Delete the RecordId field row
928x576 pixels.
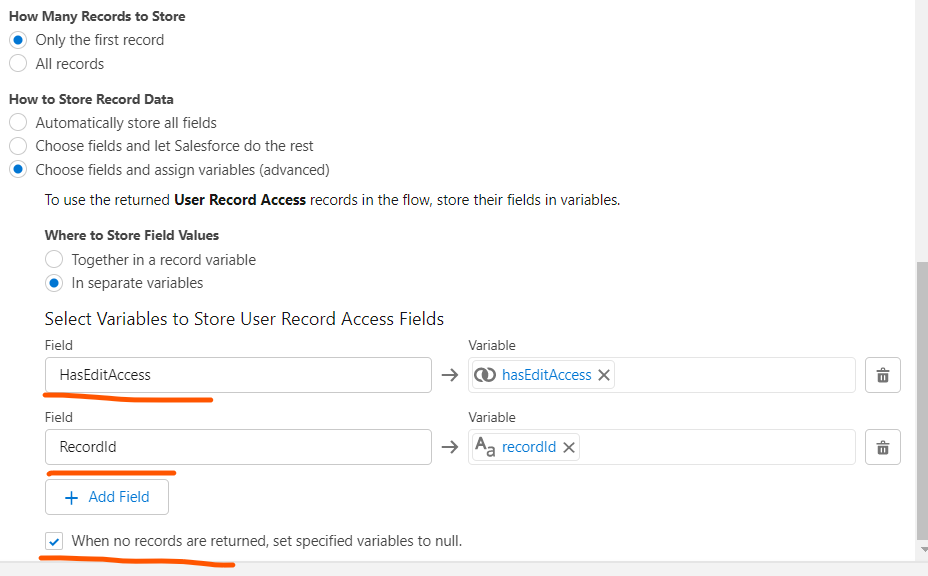coord(882,447)
